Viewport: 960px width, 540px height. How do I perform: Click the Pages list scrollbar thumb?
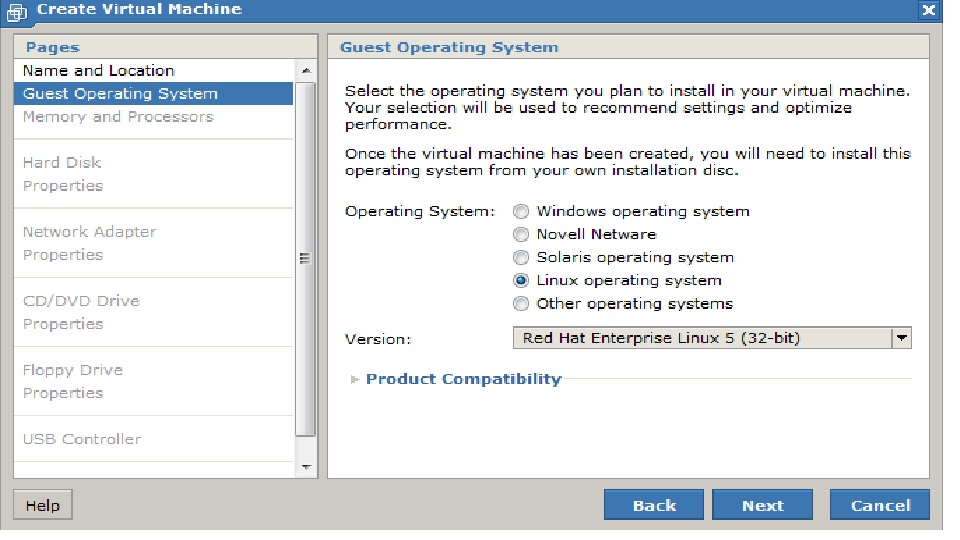click(306, 258)
